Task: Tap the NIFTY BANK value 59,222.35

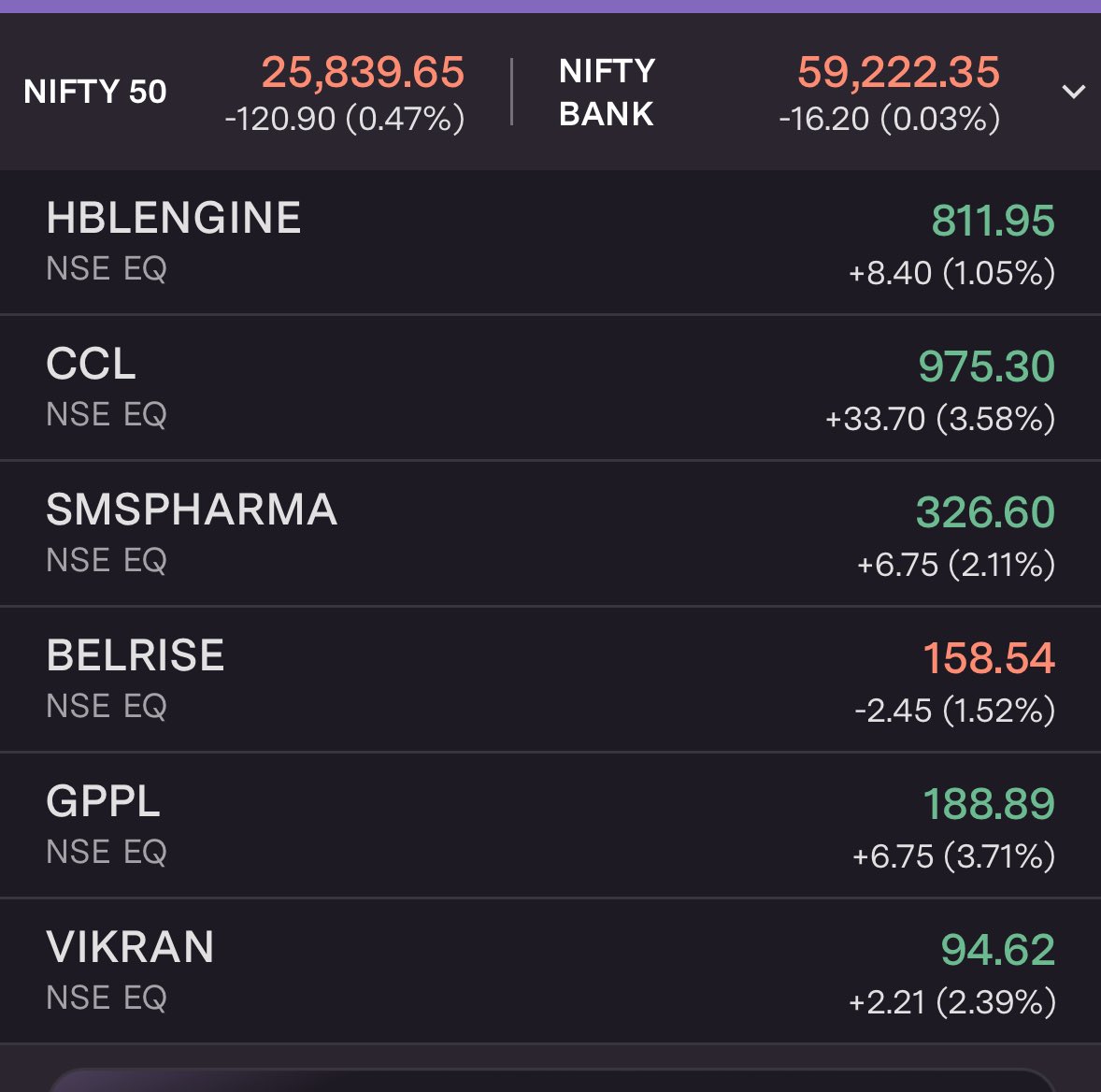Action: pyautogui.click(x=898, y=72)
